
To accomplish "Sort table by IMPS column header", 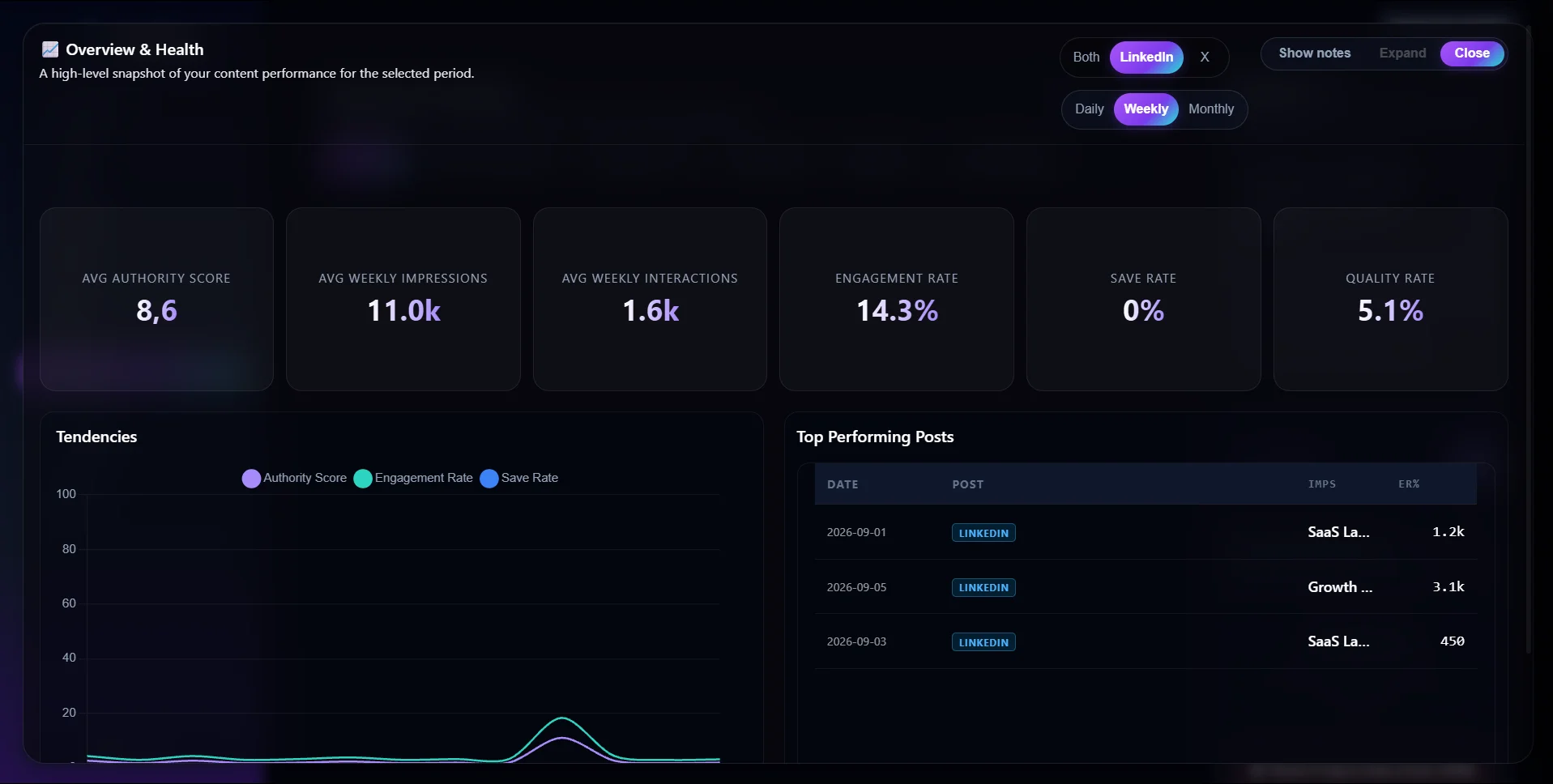I will [x=1321, y=484].
